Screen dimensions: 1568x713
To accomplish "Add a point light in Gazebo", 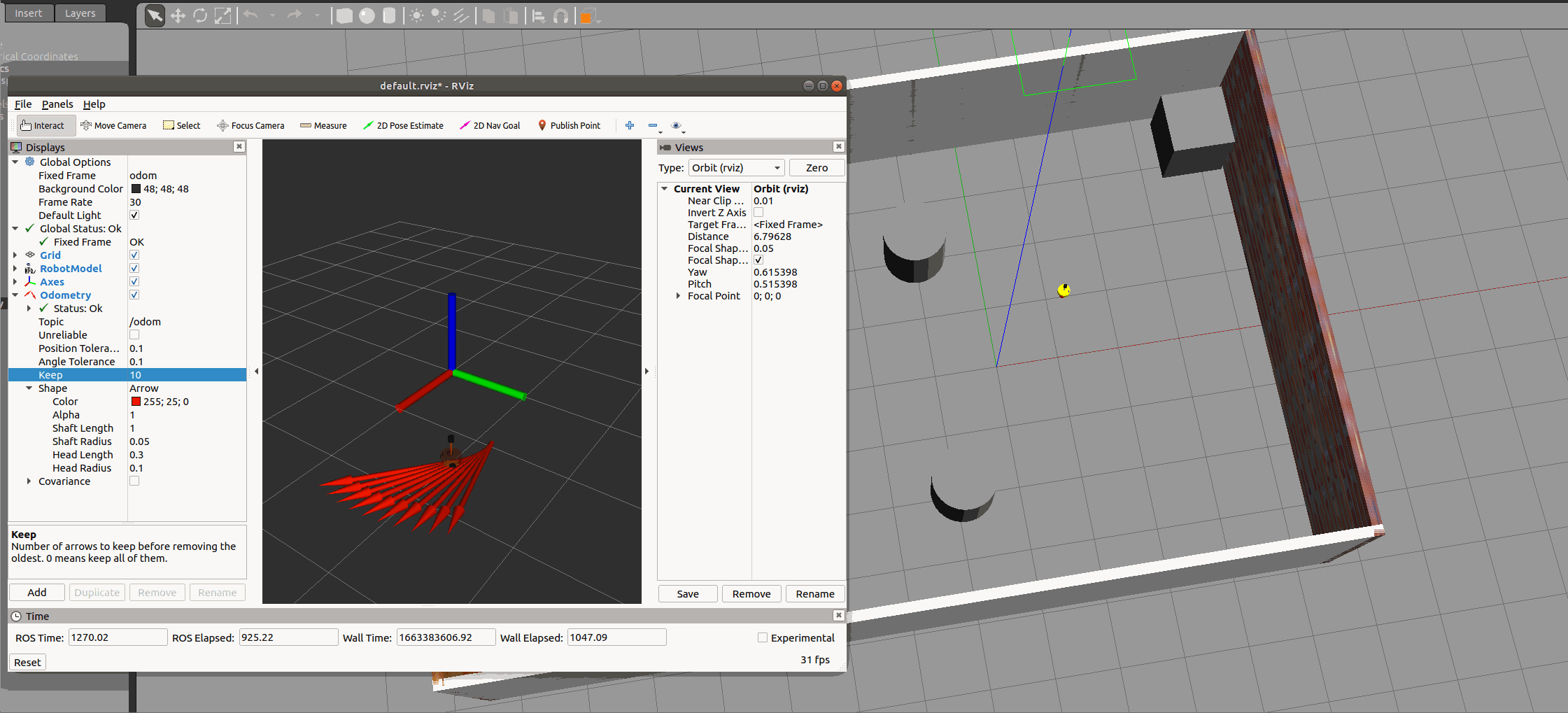I will pos(416,15).
